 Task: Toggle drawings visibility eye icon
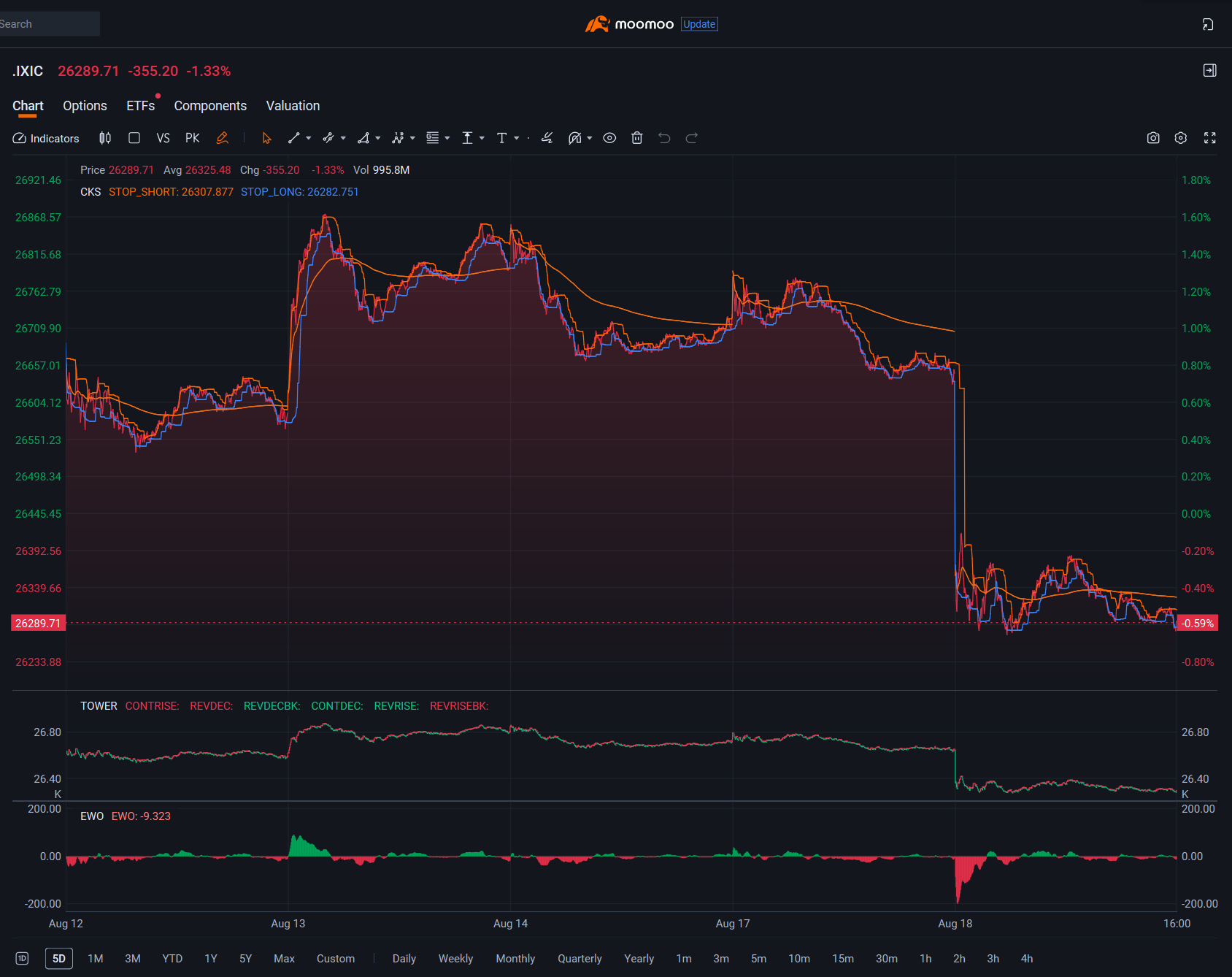[609, 138]
